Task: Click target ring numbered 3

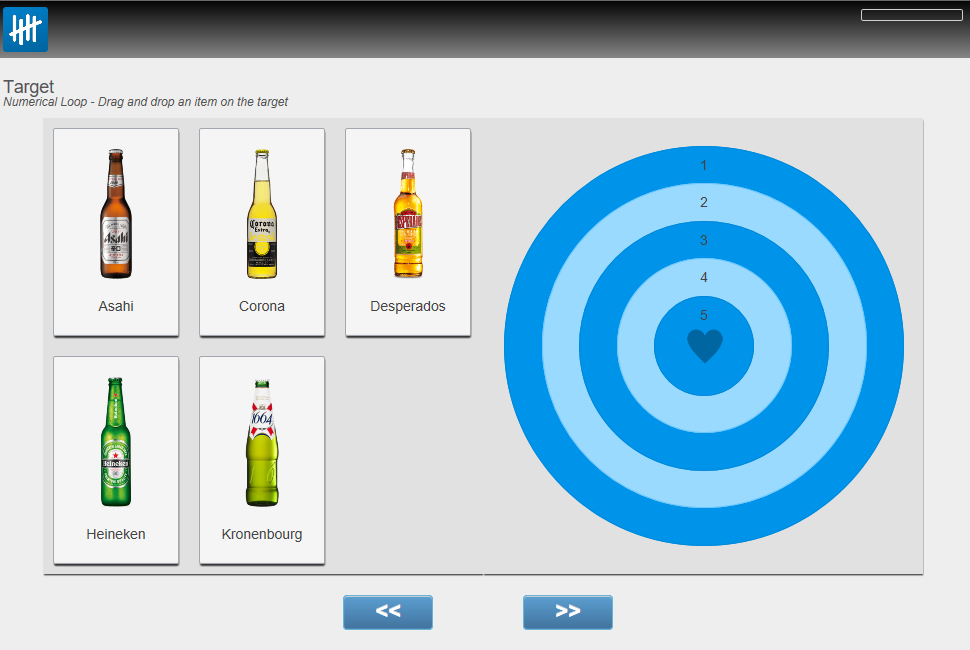Action: click(704, 240)
